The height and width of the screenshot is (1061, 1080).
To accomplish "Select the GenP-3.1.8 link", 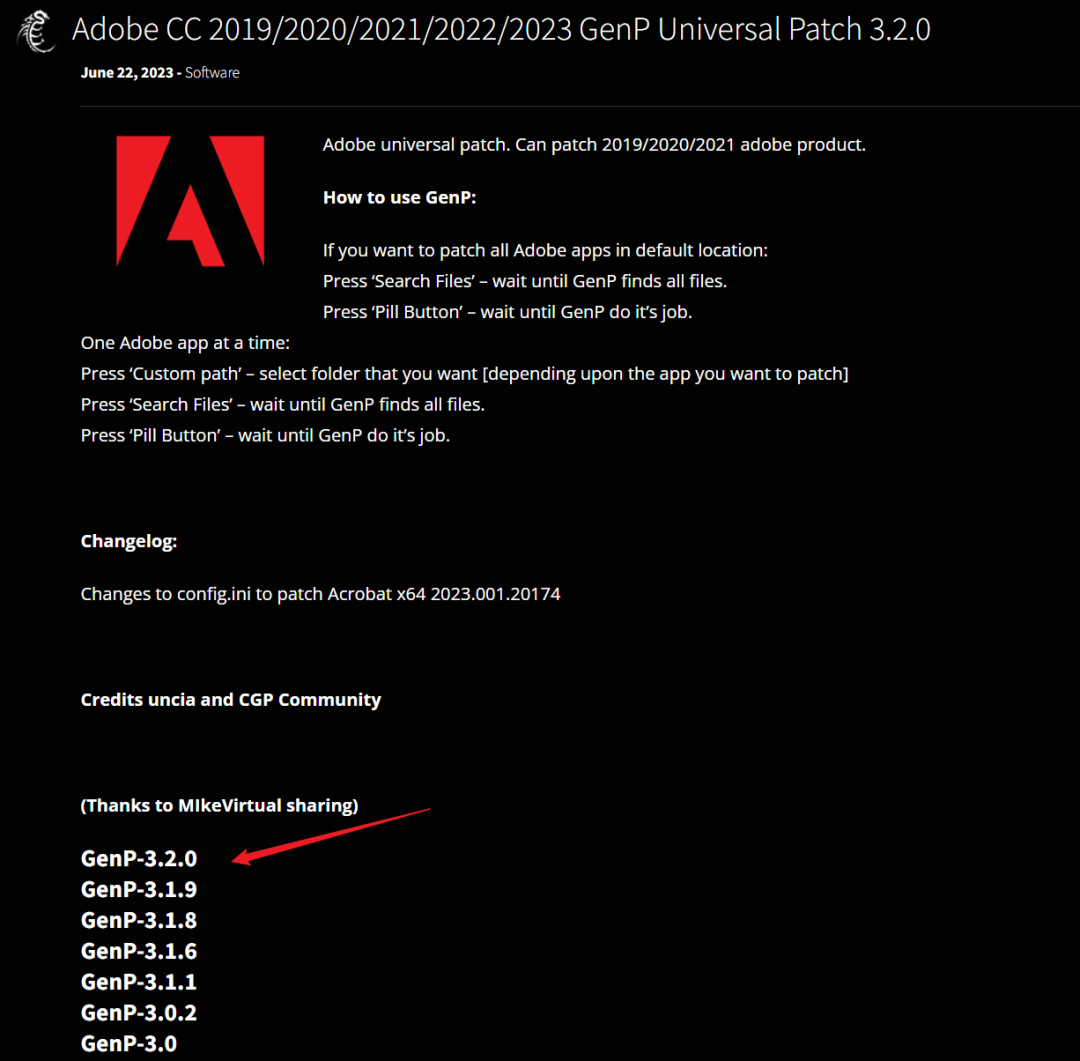I will [139, 920].
